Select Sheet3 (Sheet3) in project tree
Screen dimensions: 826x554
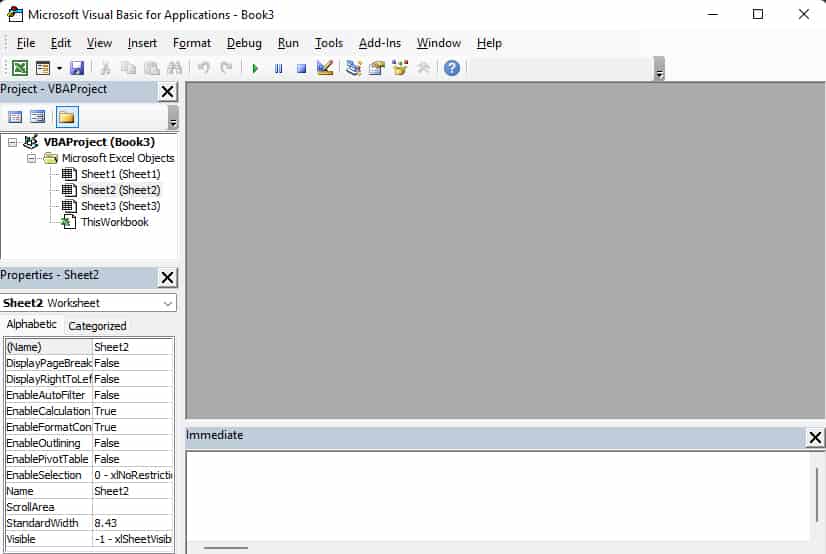click(x=121, y=206)
